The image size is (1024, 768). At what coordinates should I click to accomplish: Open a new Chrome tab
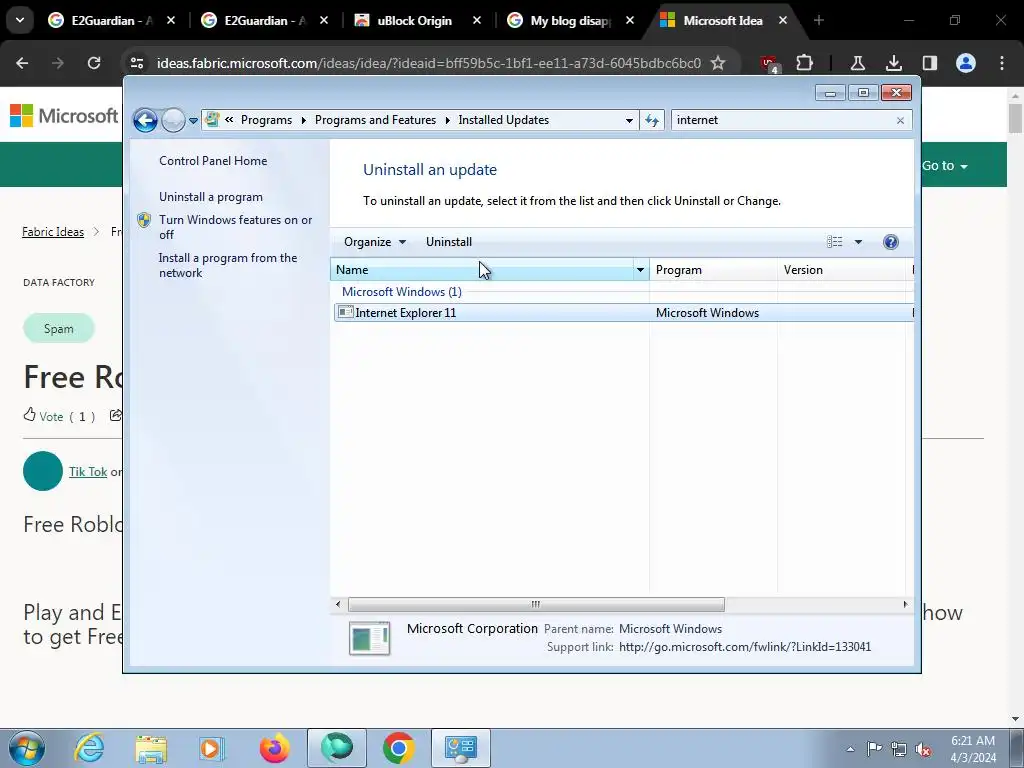point(818,21)
